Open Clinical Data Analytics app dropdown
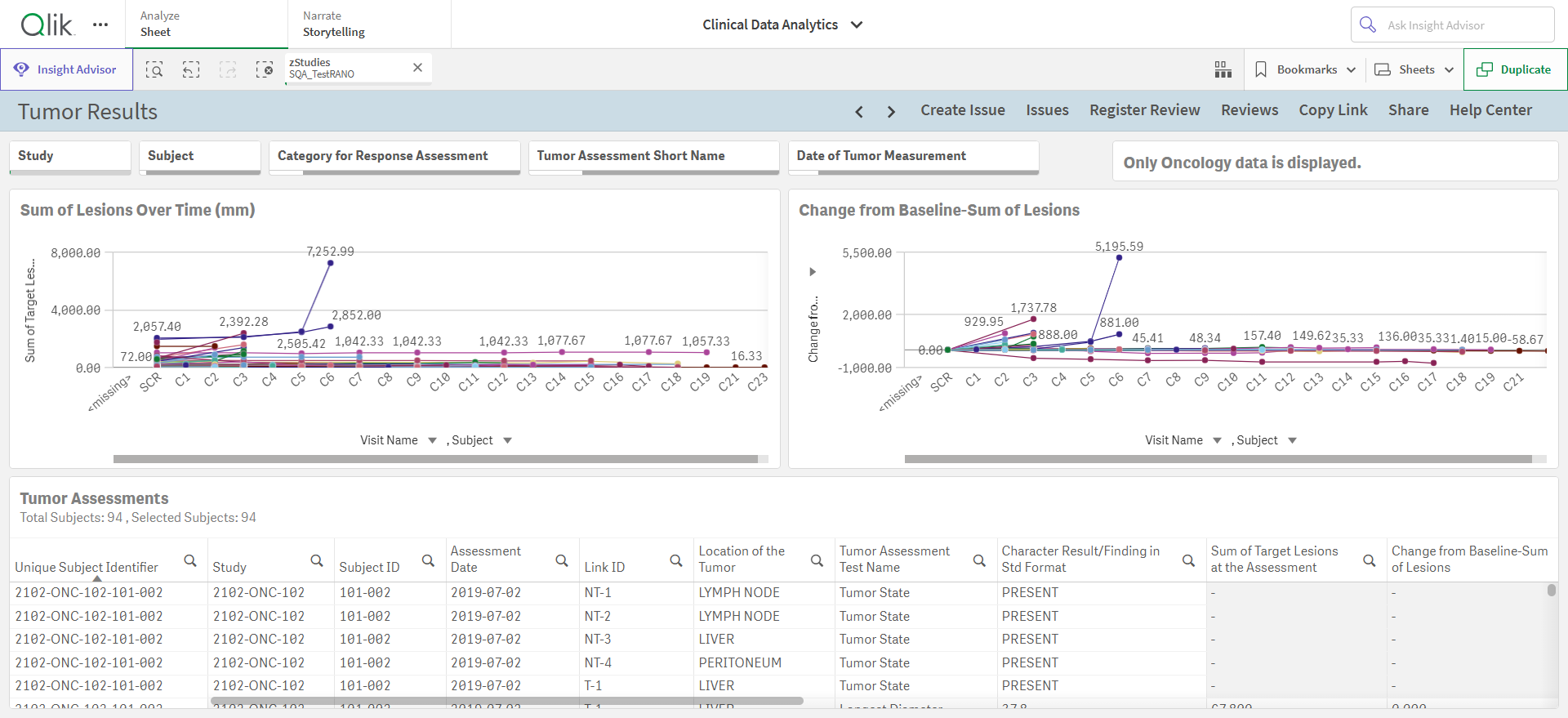The image size is (1568, 718). [857, 25]
